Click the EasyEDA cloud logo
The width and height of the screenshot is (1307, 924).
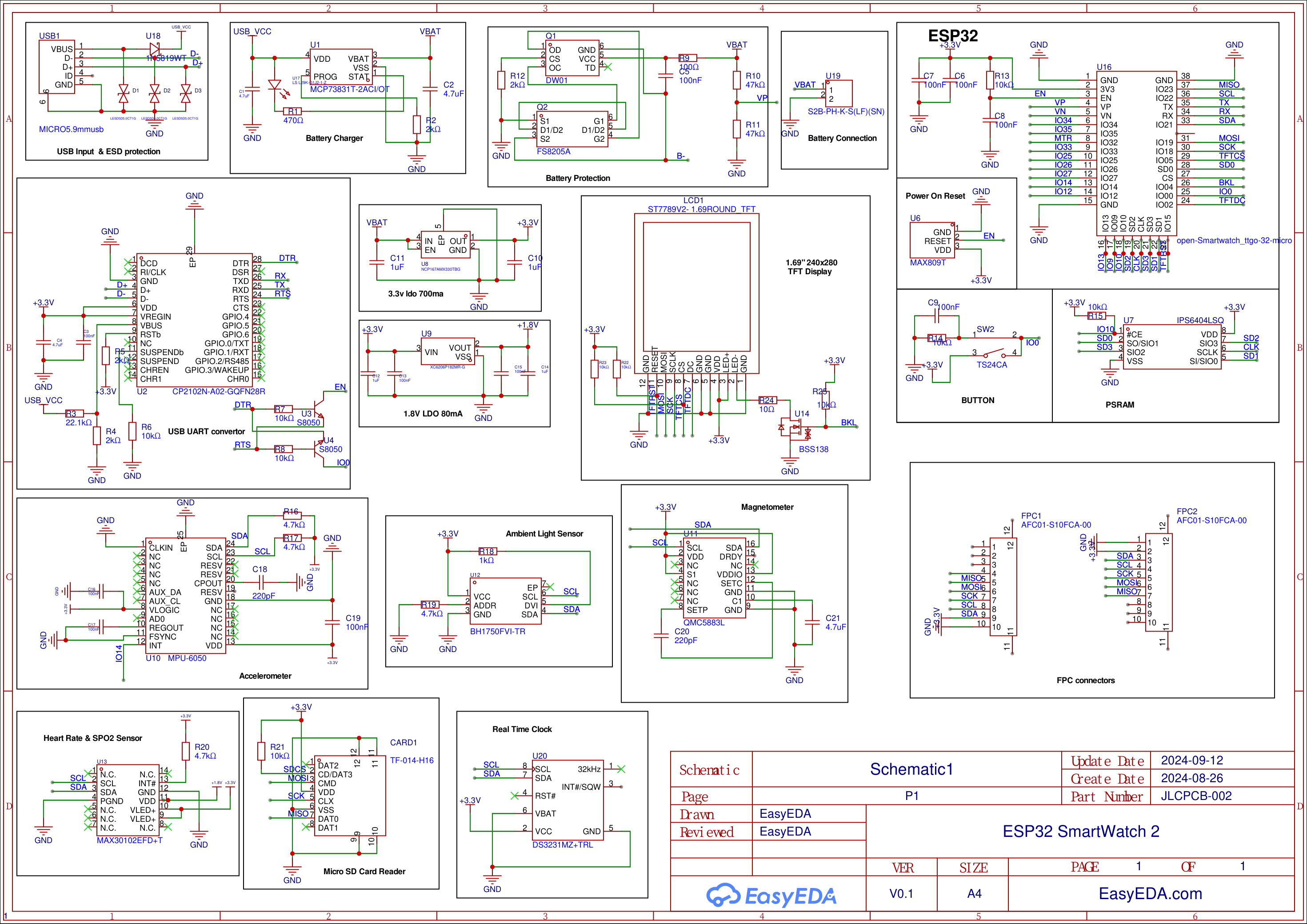click(771, 896)
